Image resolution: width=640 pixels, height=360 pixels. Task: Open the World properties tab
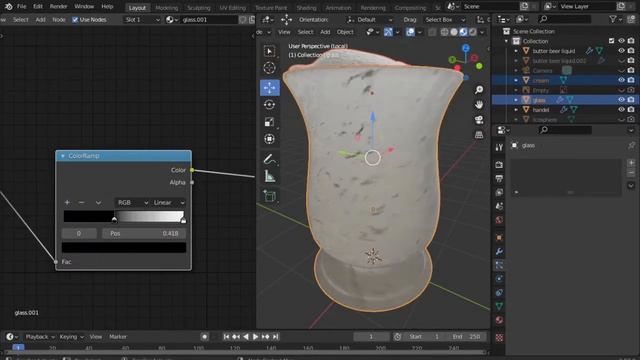(499, 220)
